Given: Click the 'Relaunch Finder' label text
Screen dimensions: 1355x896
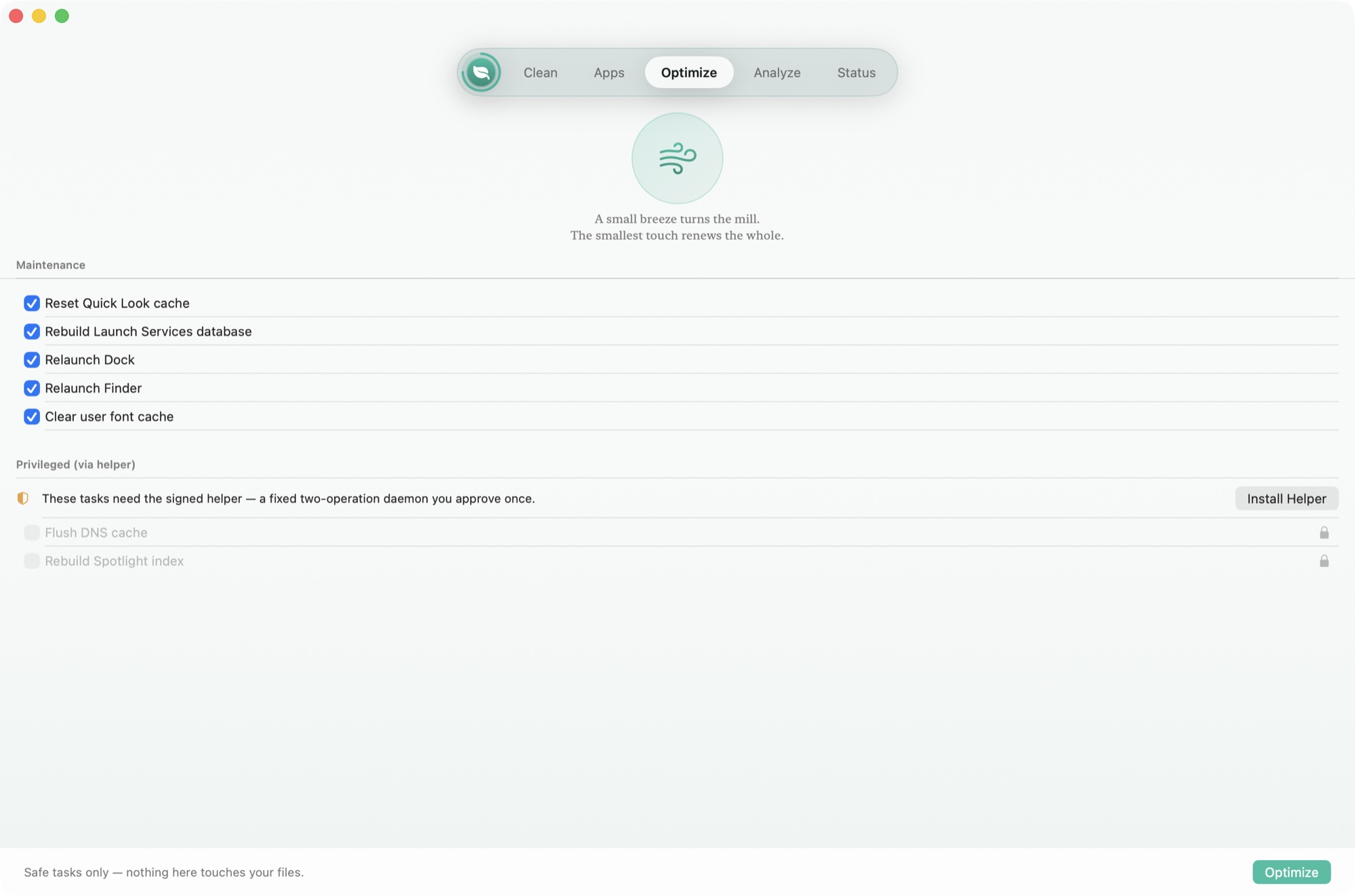Looking at the screenshot, I should [x=93, y=389].
